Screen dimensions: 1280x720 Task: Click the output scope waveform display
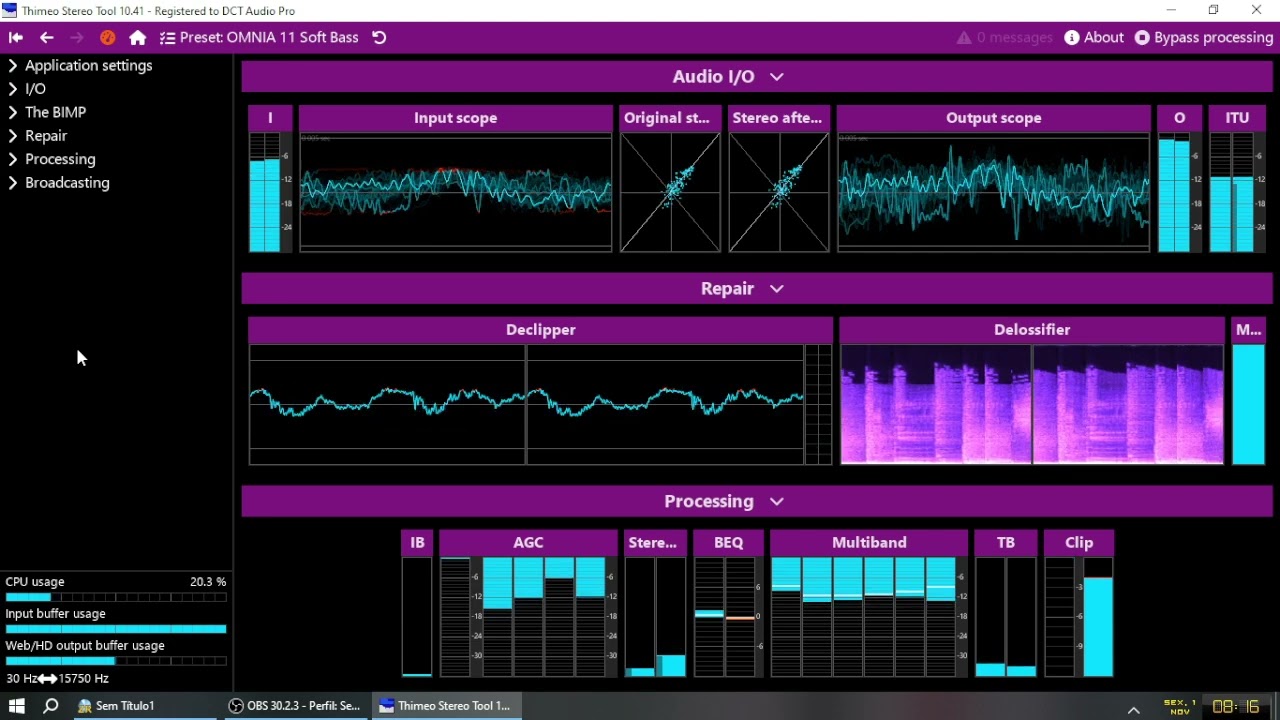coord(994,192)
